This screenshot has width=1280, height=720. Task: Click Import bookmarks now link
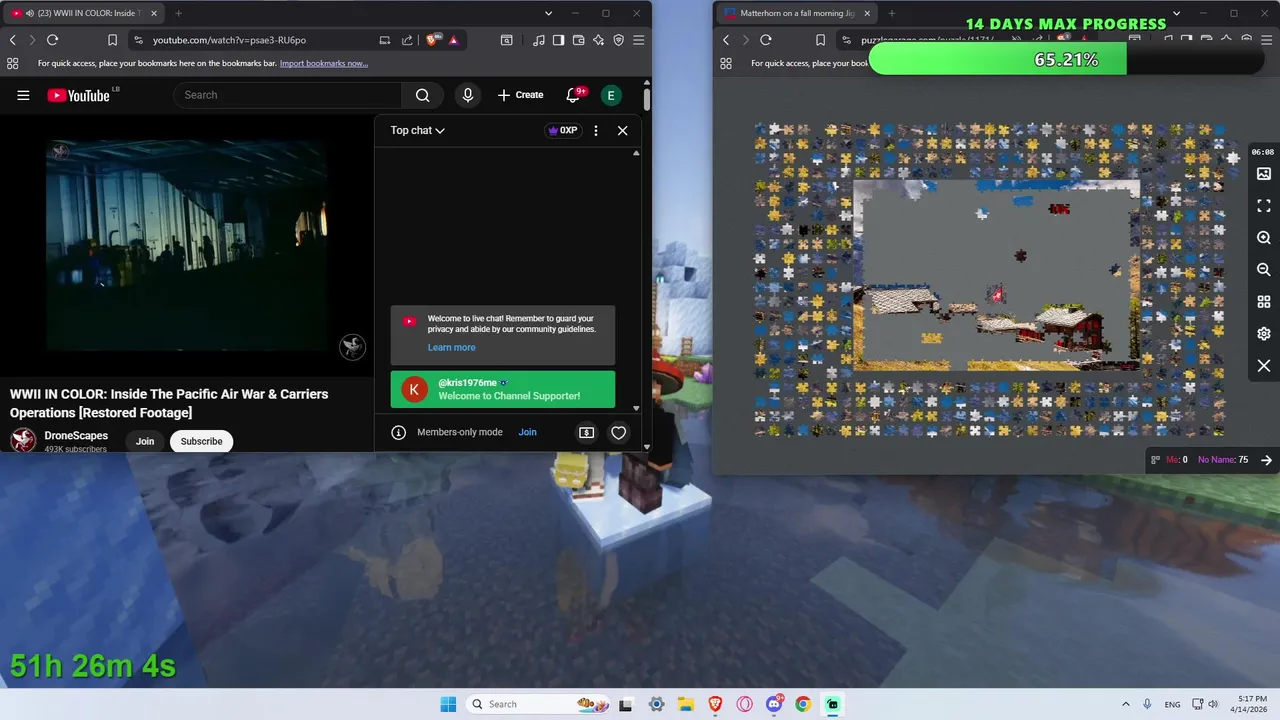coord(324,63)
